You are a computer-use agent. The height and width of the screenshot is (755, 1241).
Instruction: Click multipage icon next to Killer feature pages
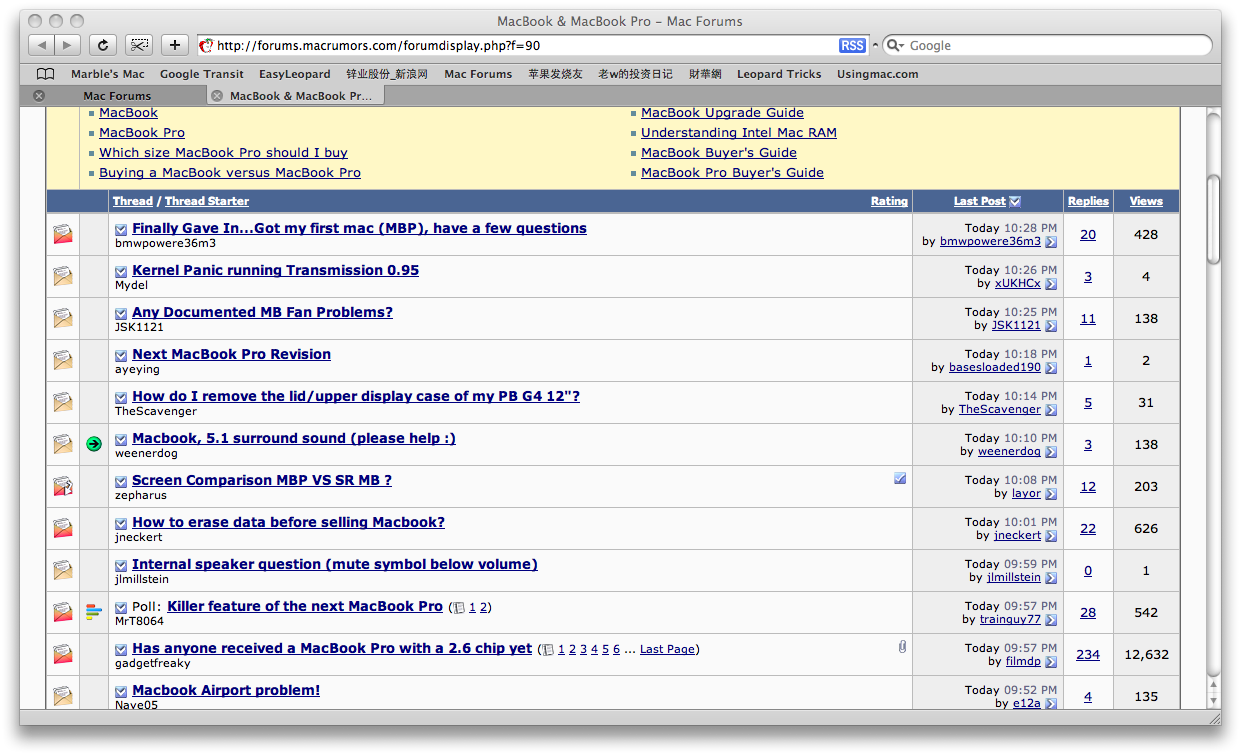(458, 607)
